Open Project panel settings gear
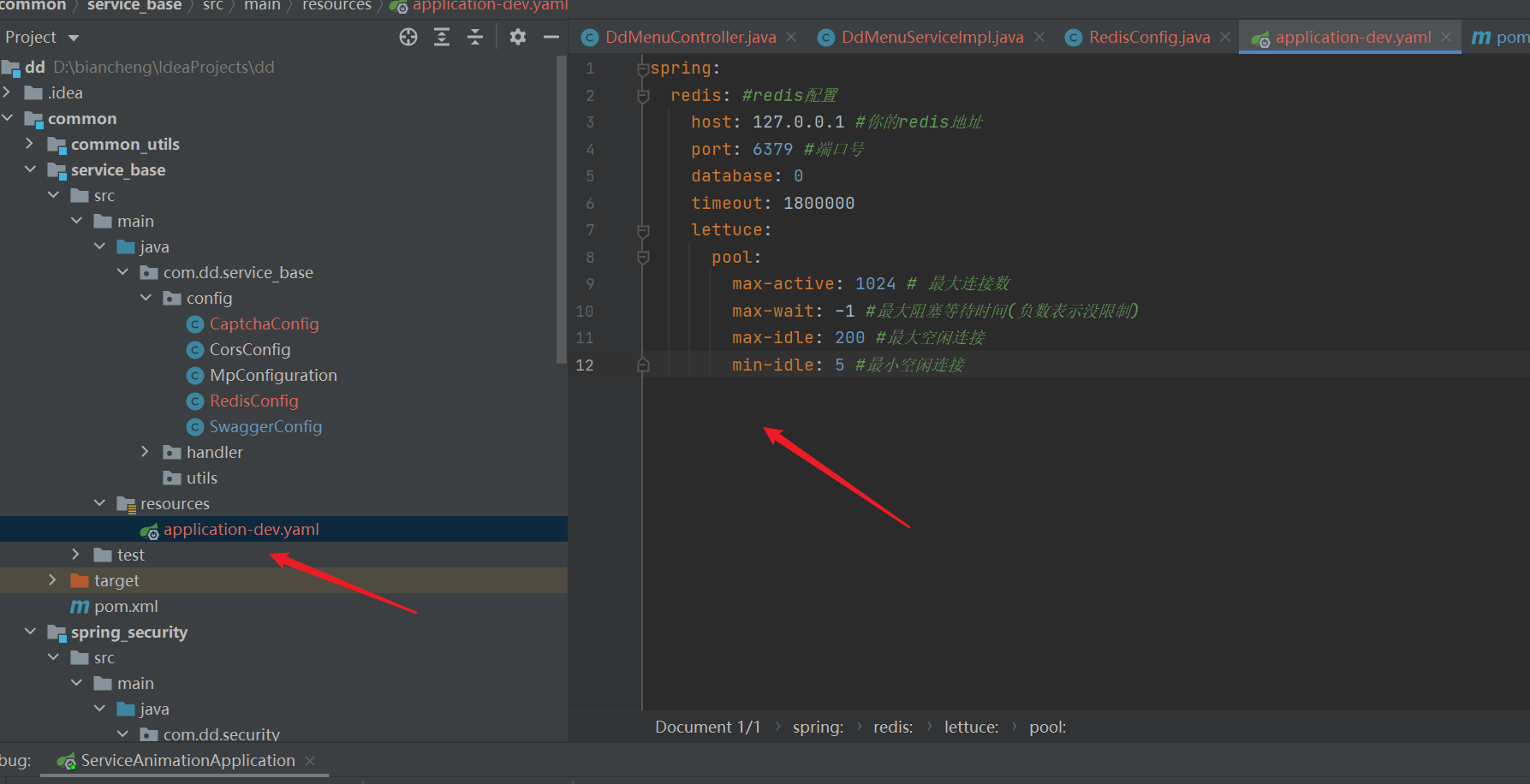The height and width of the screenshot is (784, 1530). [x=518, y=37]
